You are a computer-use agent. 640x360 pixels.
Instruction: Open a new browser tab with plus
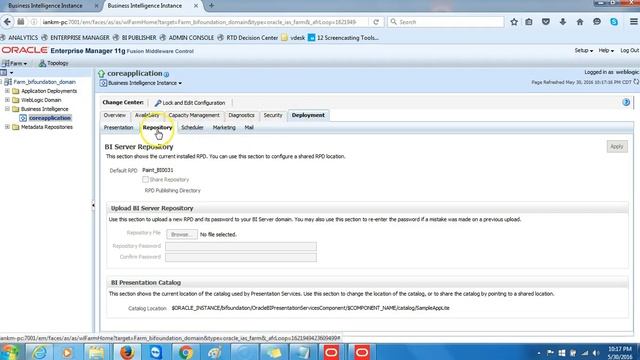point(211,6)
